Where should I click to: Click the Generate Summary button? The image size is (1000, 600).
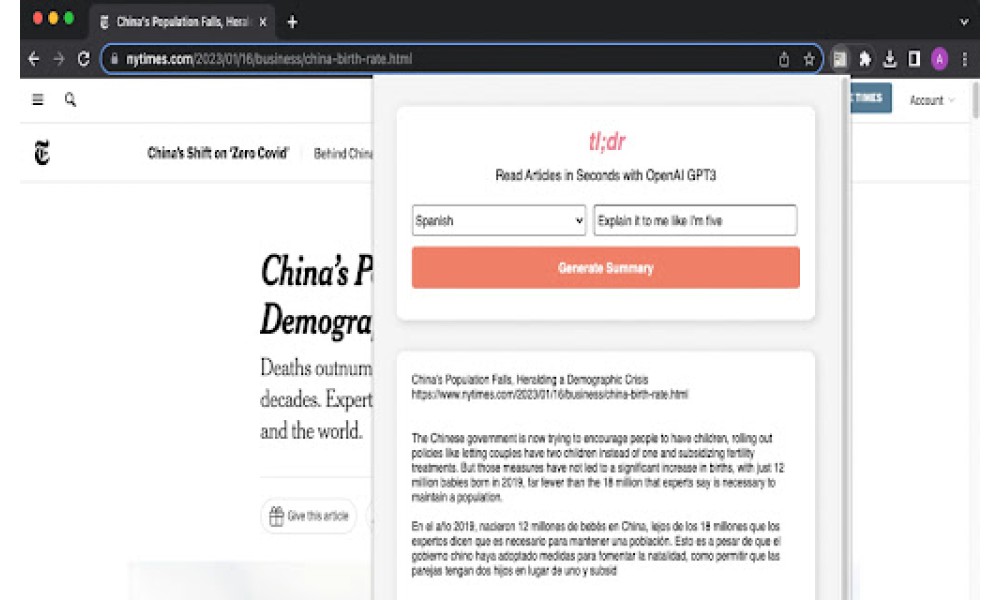[x=605, y=268]
